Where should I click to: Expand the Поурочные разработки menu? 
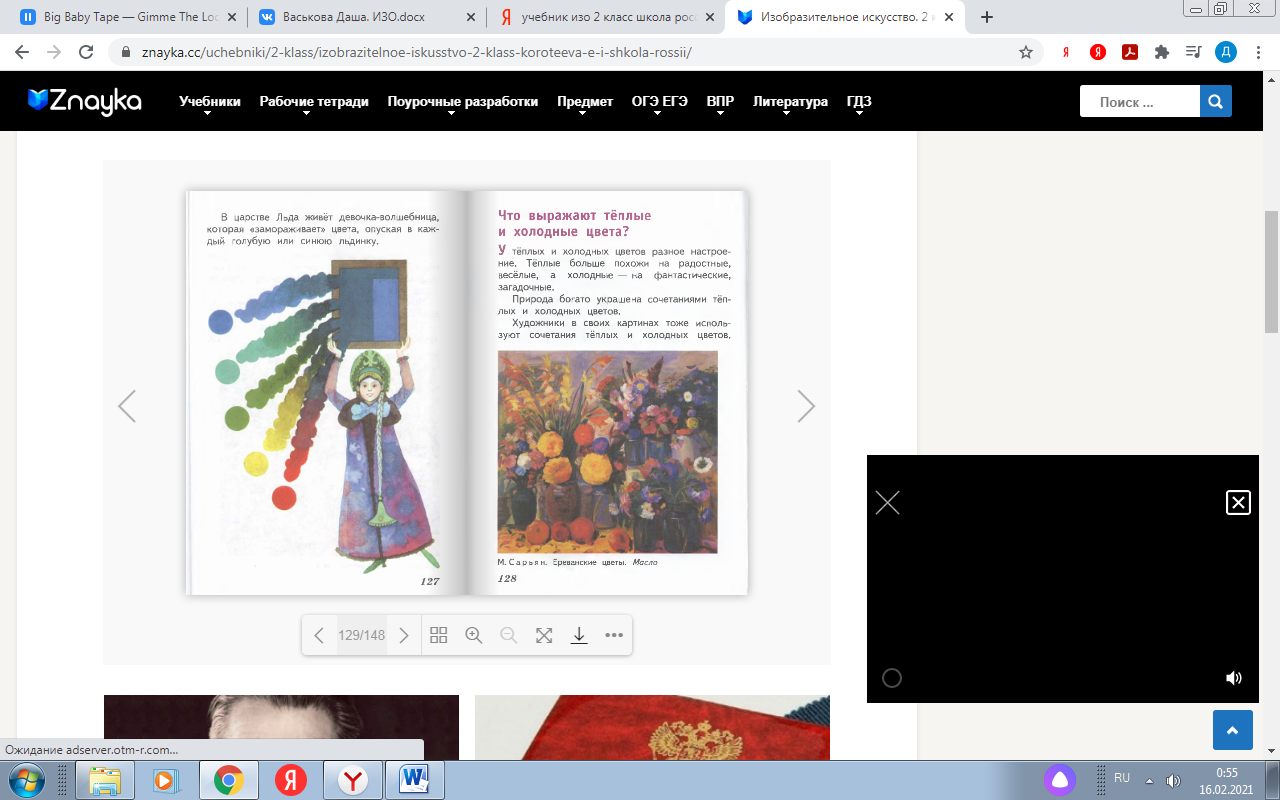(463, 101)
